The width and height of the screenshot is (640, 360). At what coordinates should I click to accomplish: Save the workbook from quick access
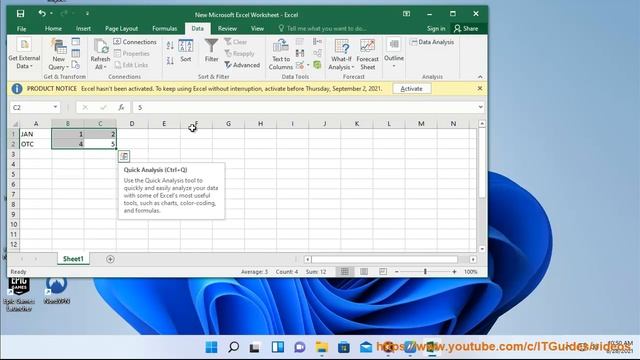pyautogui.click(x=20, y=13)
